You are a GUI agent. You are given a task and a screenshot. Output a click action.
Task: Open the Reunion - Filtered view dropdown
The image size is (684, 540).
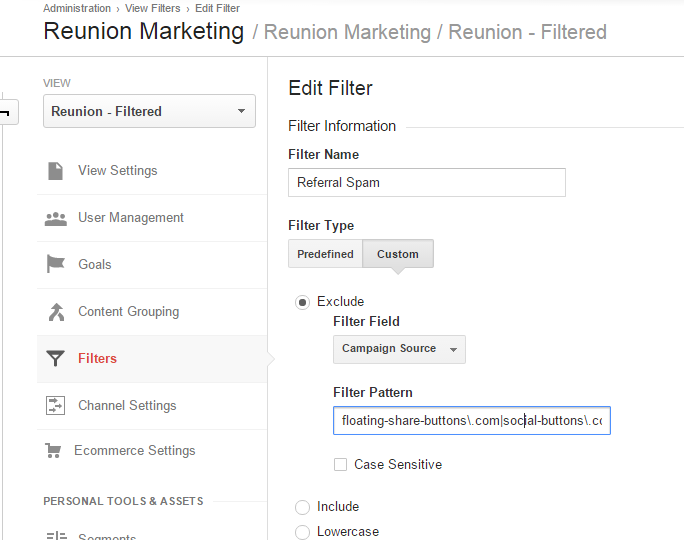(x=149, y=111)
